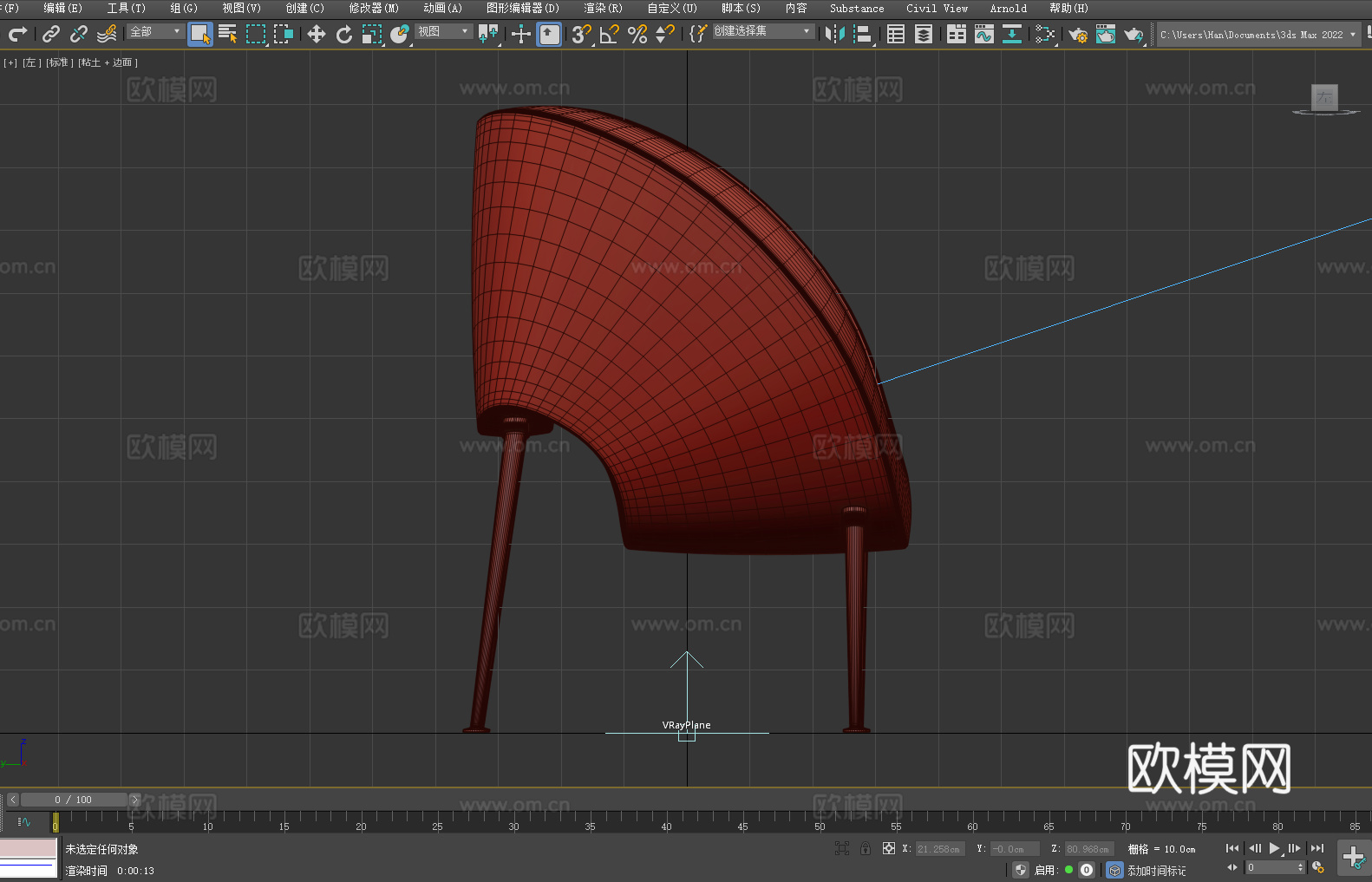The image size is (1372, 882).
Task: Toggle keyboard shortcut override button
Action: coord(549,34)
